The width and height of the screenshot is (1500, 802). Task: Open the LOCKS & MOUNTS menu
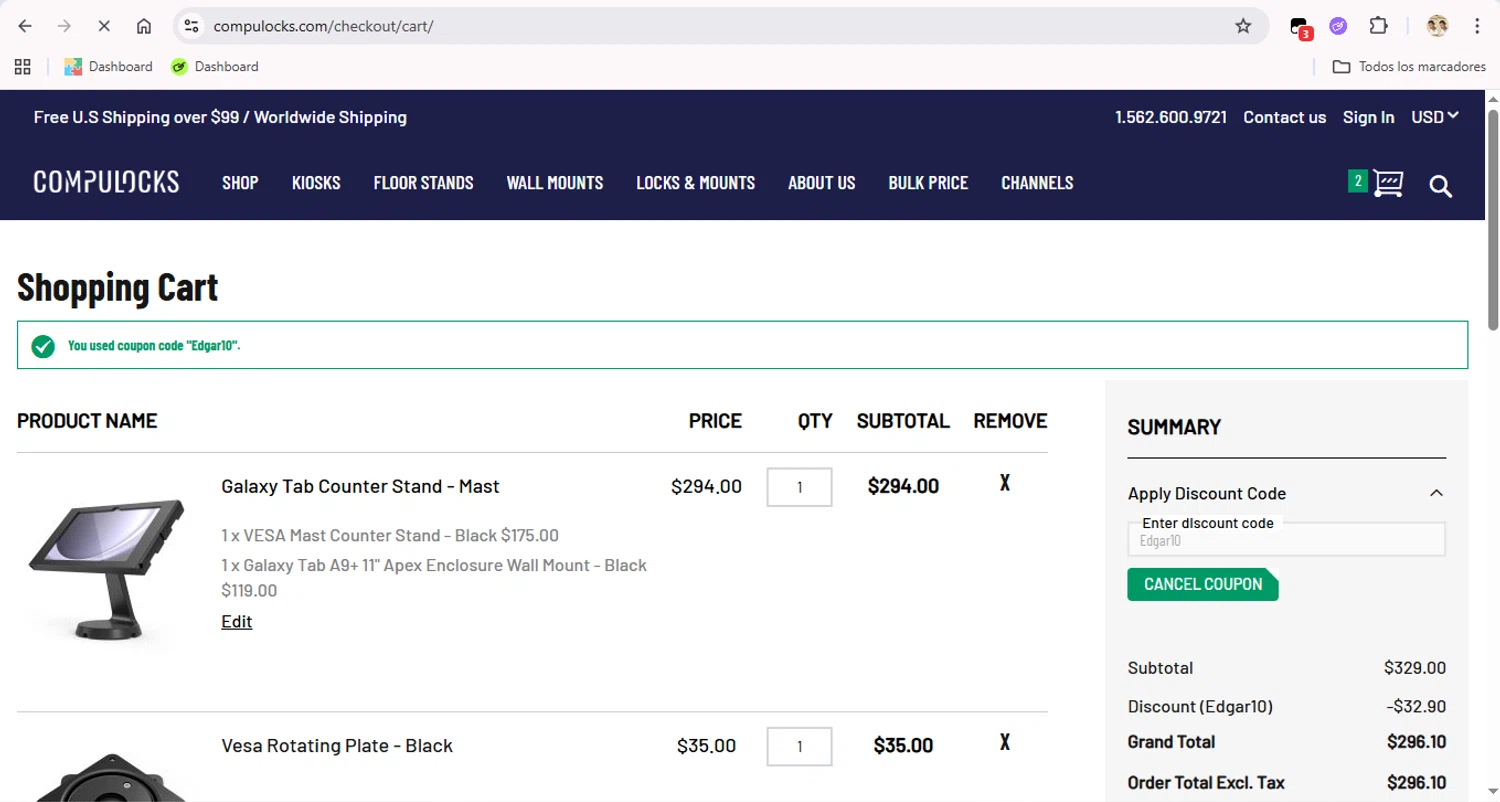tap(695, 183)
